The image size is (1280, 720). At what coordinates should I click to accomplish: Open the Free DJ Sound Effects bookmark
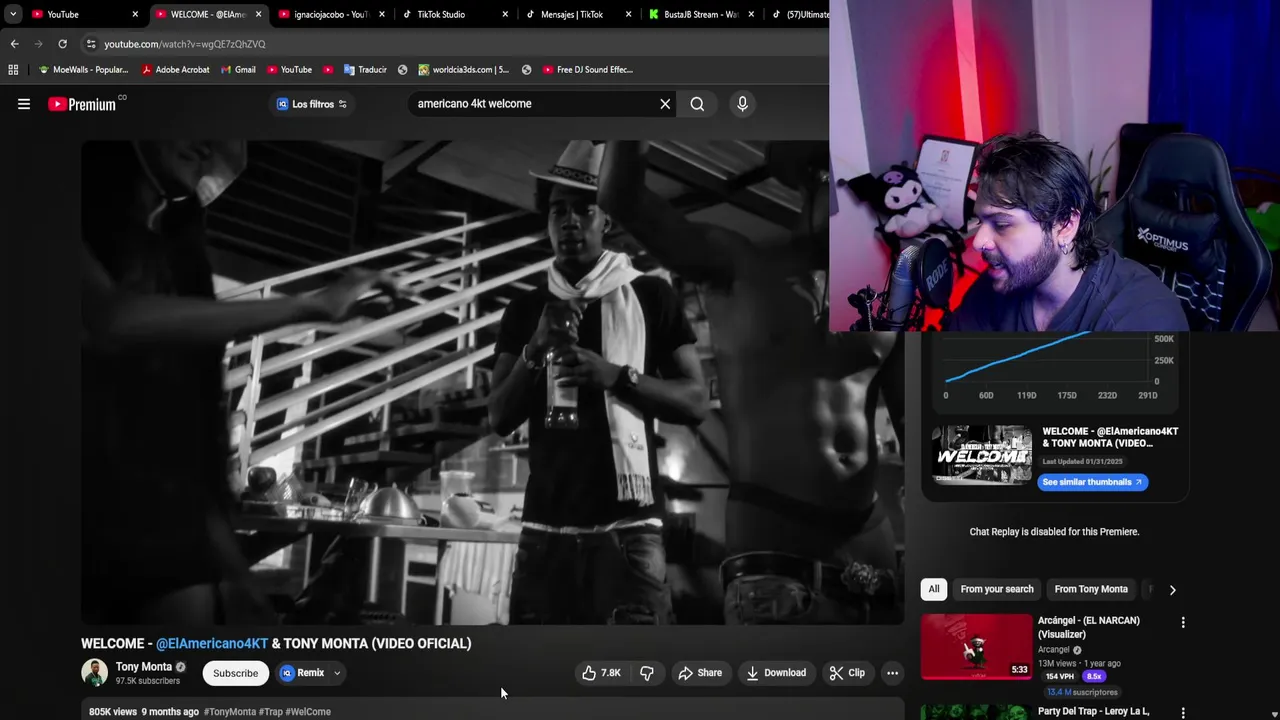click(587, 70)
